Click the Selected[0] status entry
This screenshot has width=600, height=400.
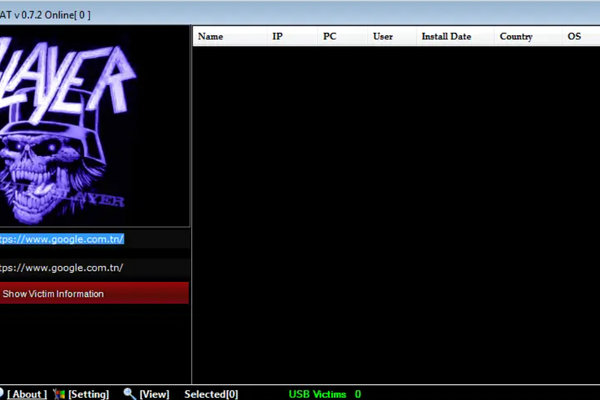point(211,394)
